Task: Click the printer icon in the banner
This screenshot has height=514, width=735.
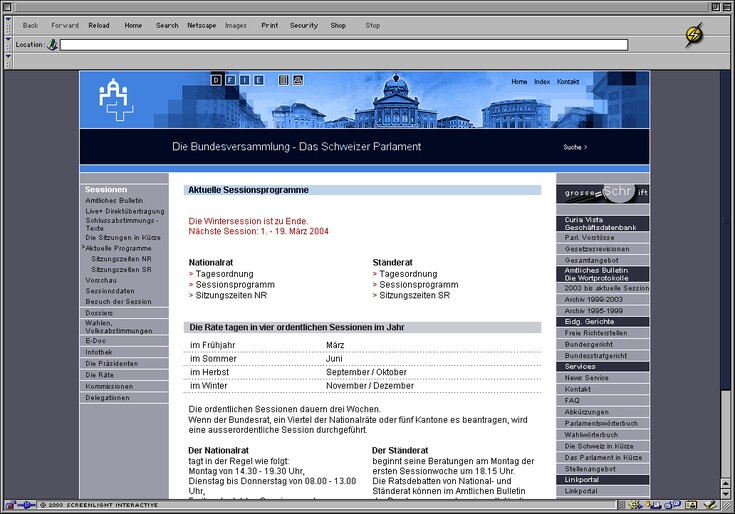Action: coord(298,80)
